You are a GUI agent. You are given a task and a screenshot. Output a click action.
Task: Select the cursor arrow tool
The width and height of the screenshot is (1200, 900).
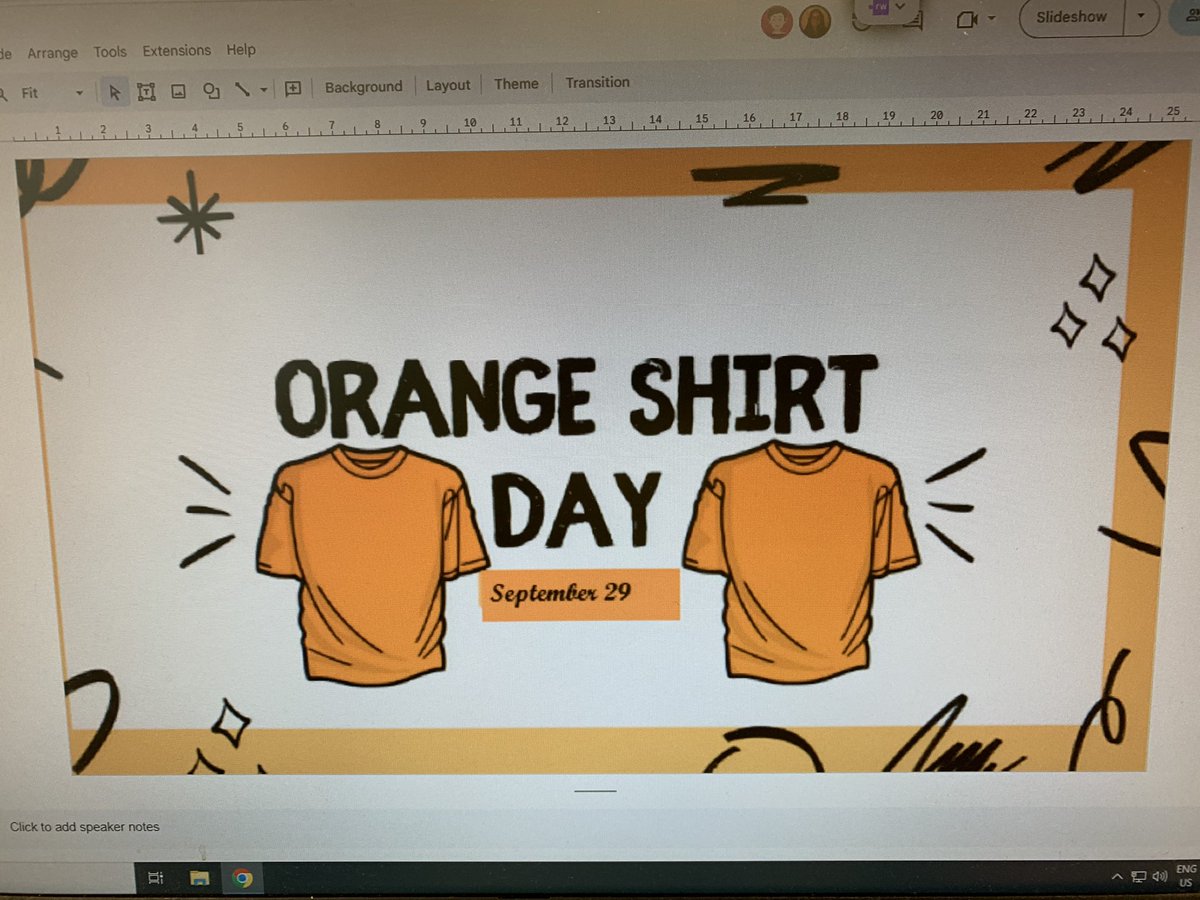pyautogui.click(x=114, y=92)
